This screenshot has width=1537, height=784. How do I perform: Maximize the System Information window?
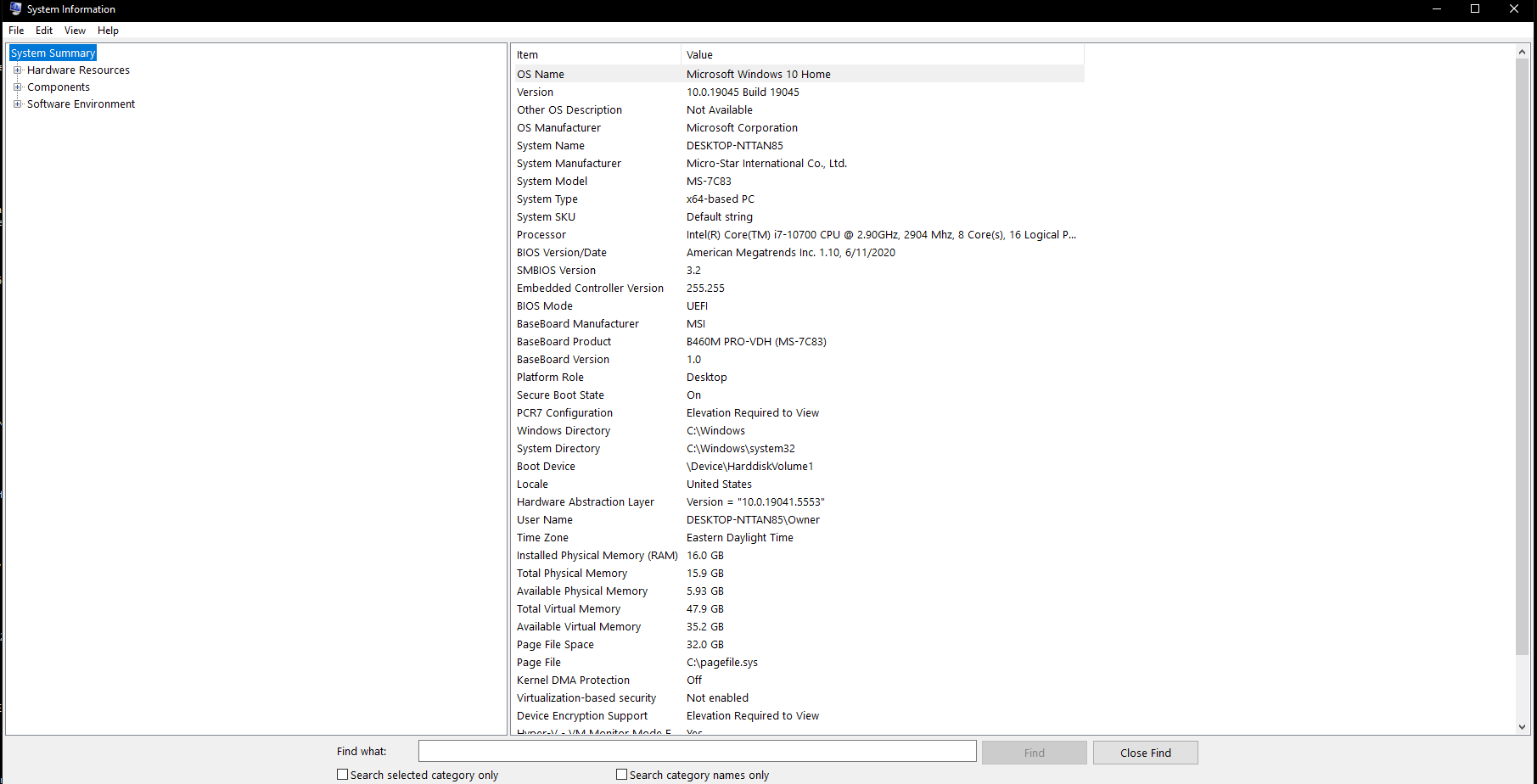click(1475, 9)
